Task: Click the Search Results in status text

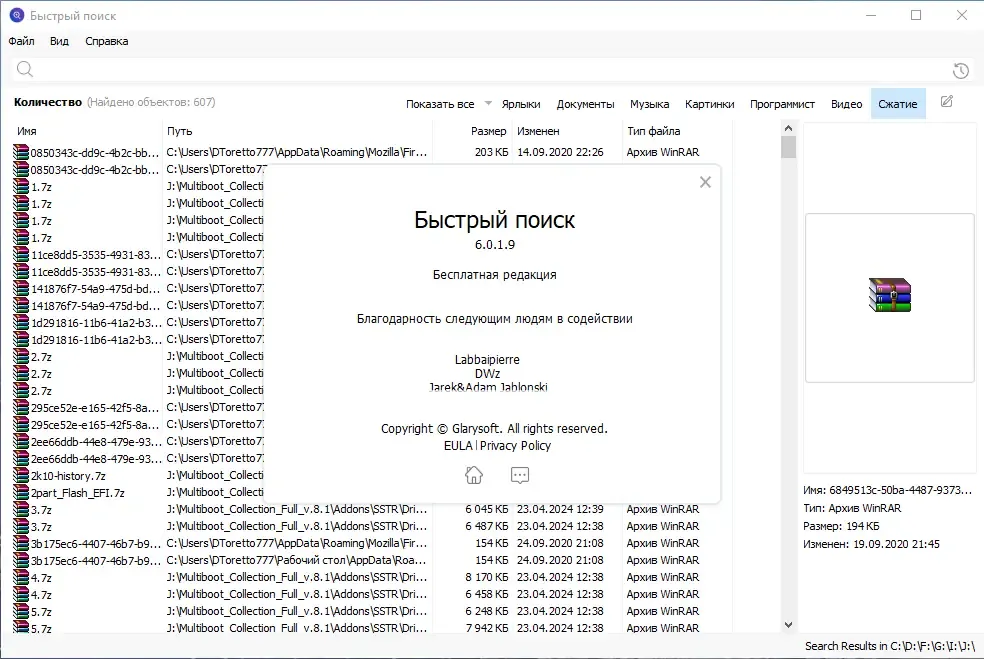Action: 890,646
